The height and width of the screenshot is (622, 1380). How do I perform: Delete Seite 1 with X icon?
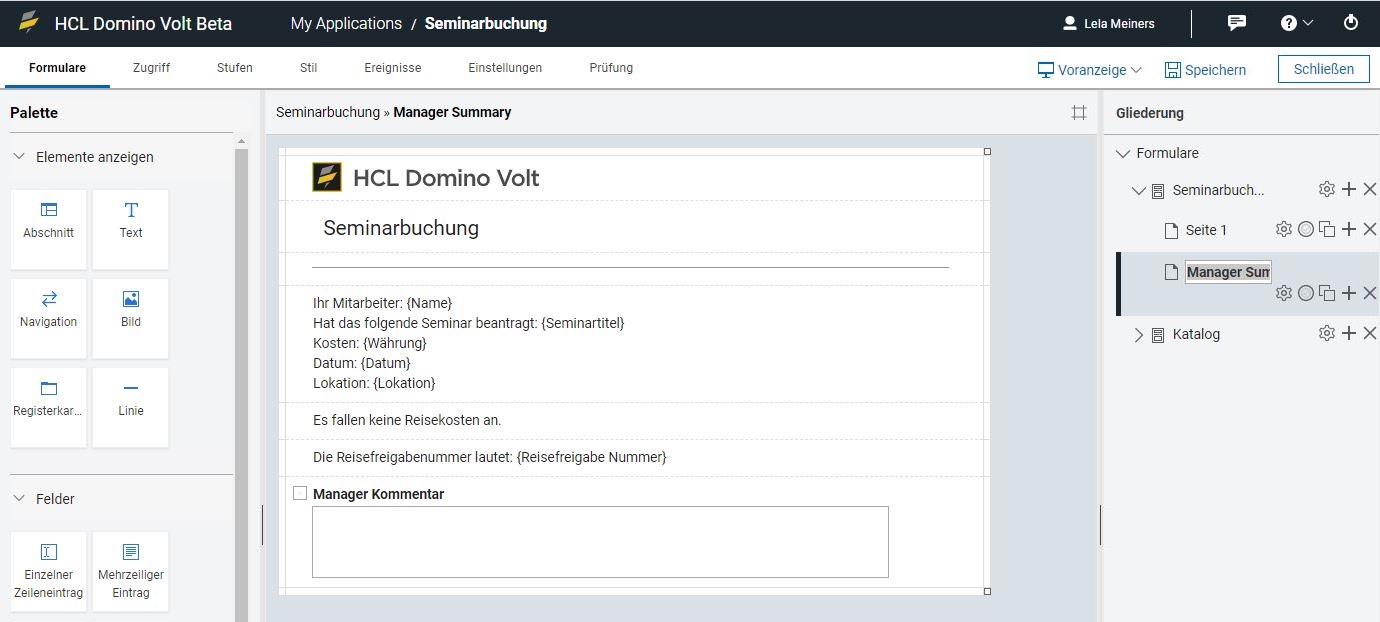click(x=1370, y=229)
